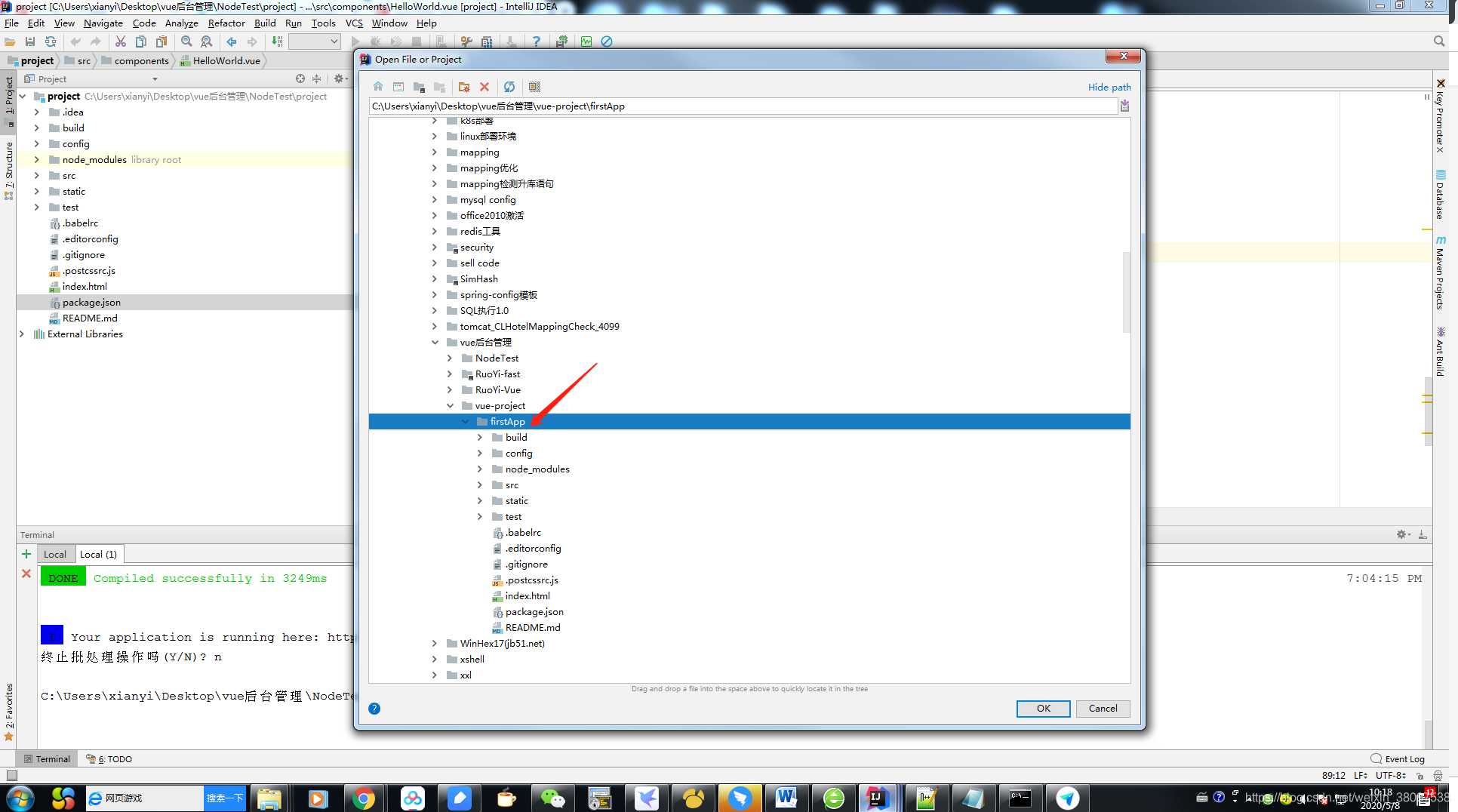The width and height of the screenshot is (1458, 812).
Task: Click the Settings wrench toolbar icon
Action: click(x=466, y=42)
